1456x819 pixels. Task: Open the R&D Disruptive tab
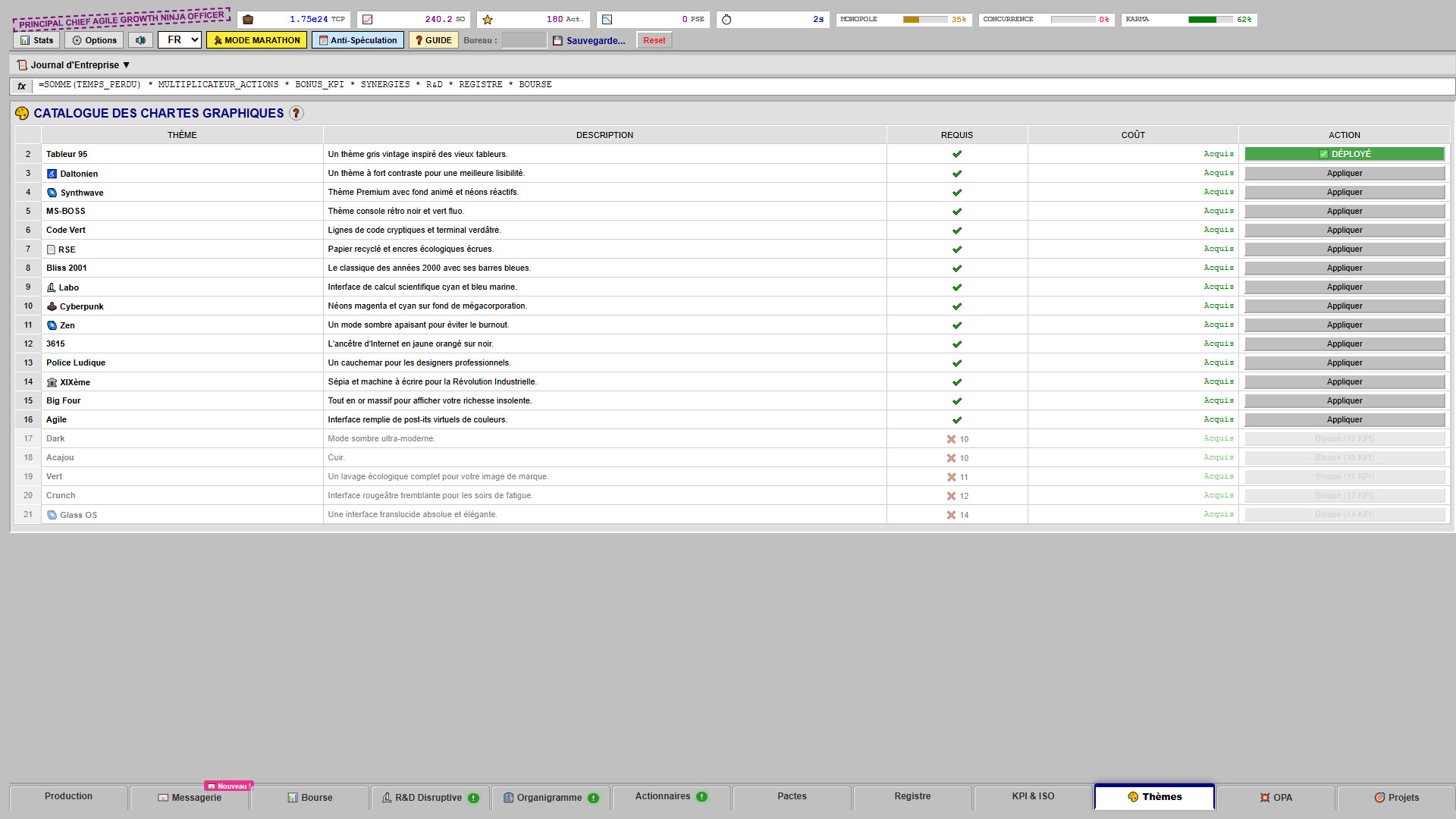pyautogui.click(x=430, y=798)
